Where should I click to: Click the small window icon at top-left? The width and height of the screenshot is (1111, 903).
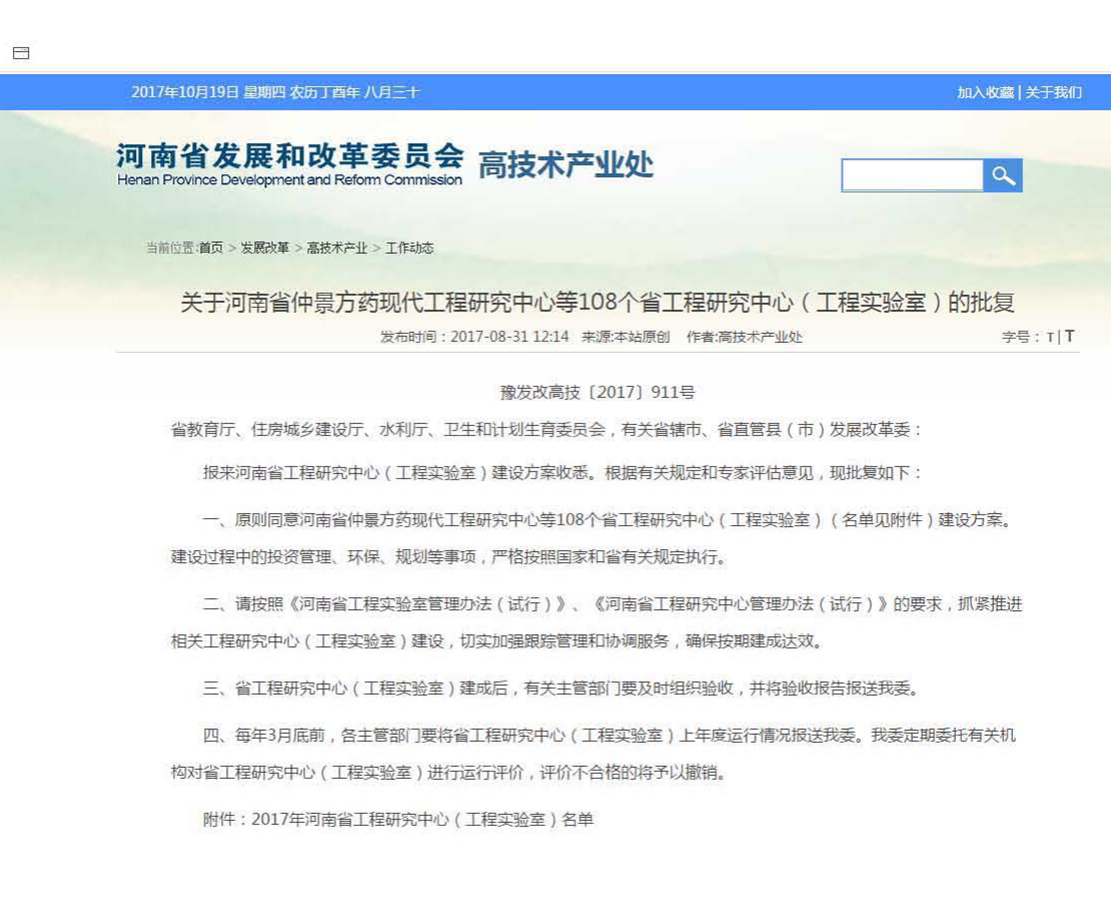pyautogui.click(x=21, y=53)
